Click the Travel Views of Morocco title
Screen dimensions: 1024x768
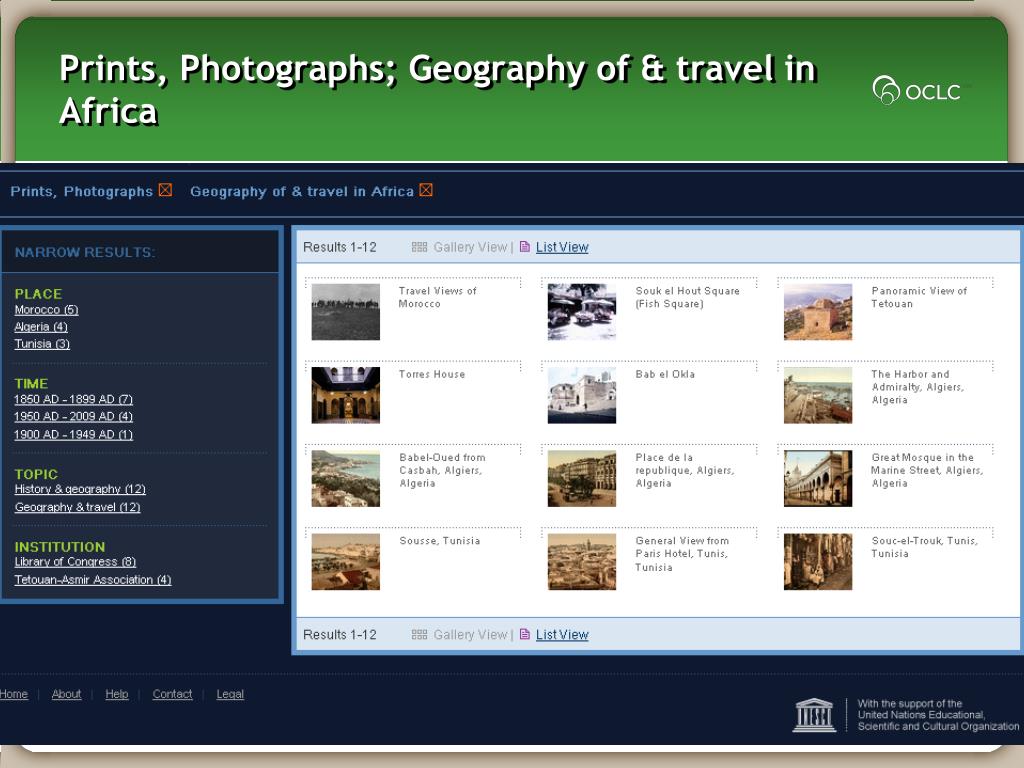(438, 297)
